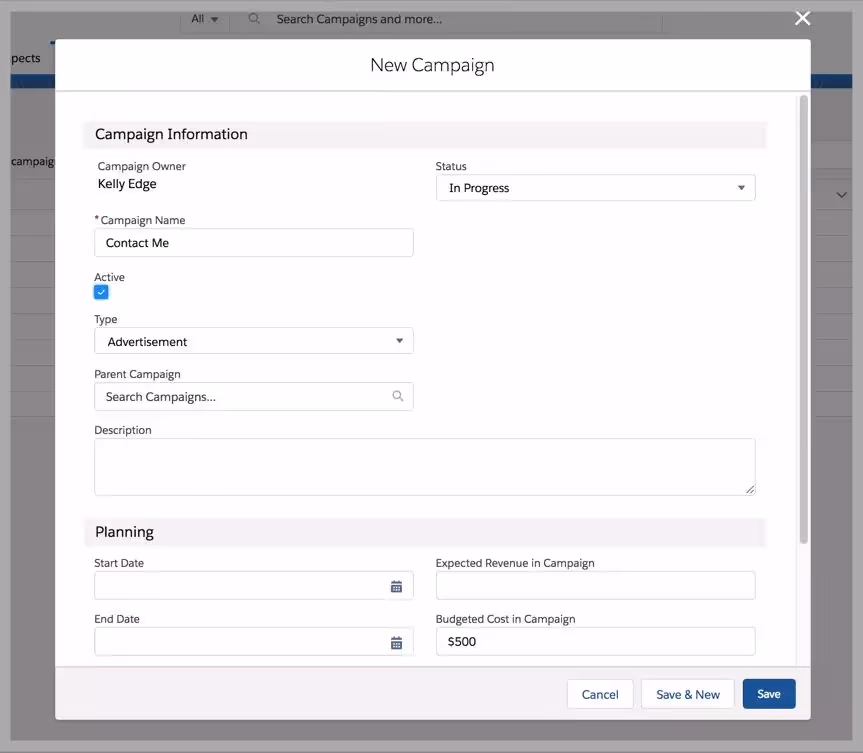The image size is (863, 753).
Task: Click the End Date input field
Action: [x=254, y=642]
